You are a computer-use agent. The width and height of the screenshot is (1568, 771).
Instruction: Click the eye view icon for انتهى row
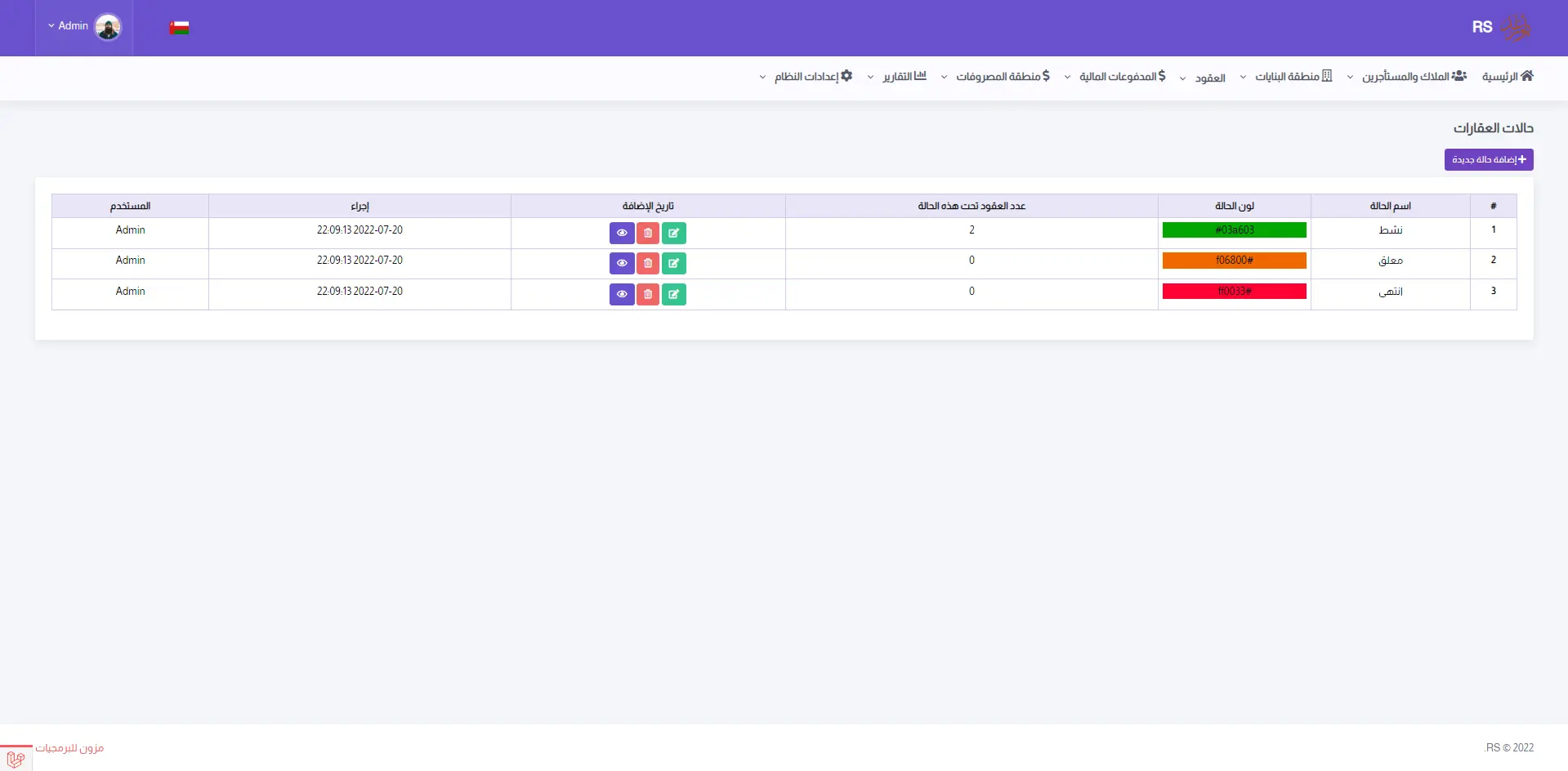[x=622, y=294]
